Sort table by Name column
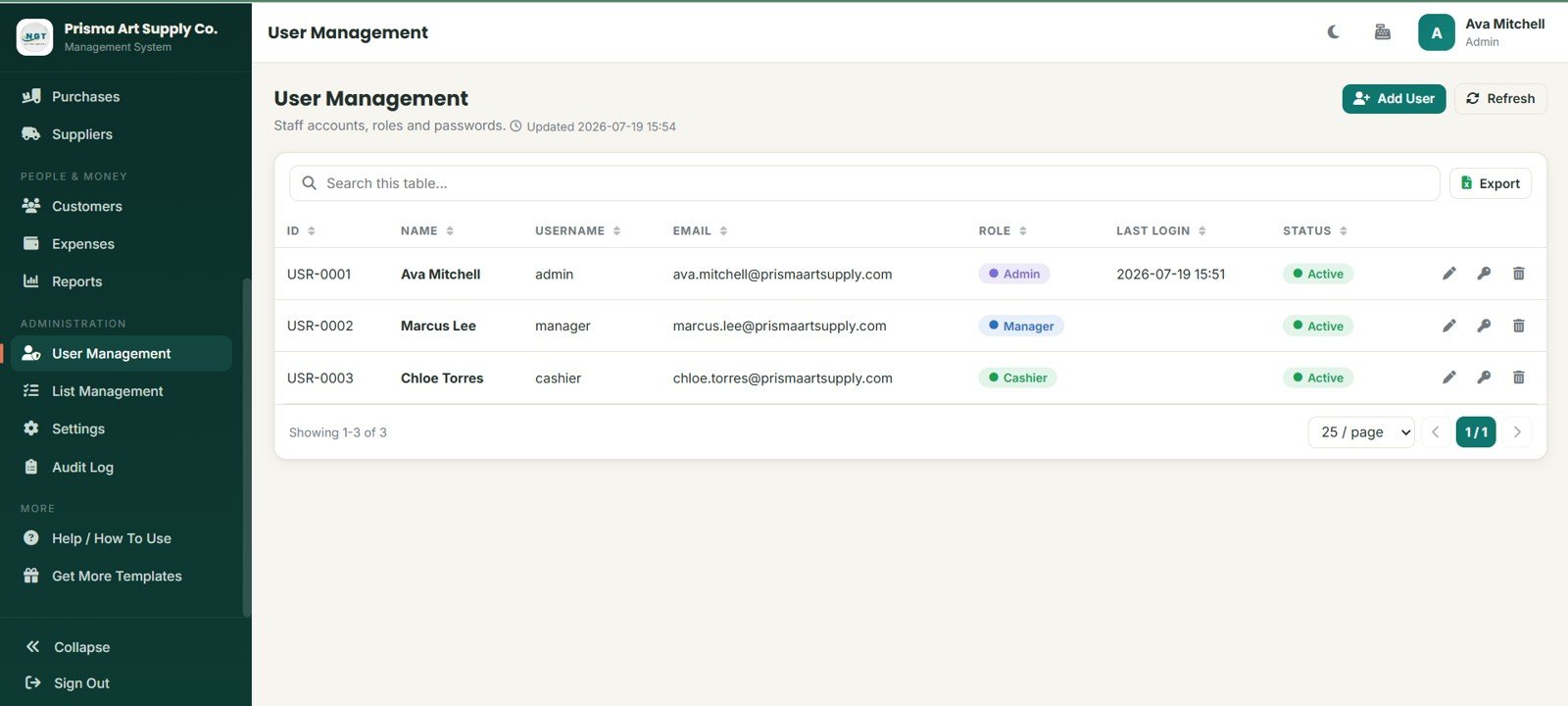Image resolution: width=1568 pixels, height=706 pixels. 427,230
